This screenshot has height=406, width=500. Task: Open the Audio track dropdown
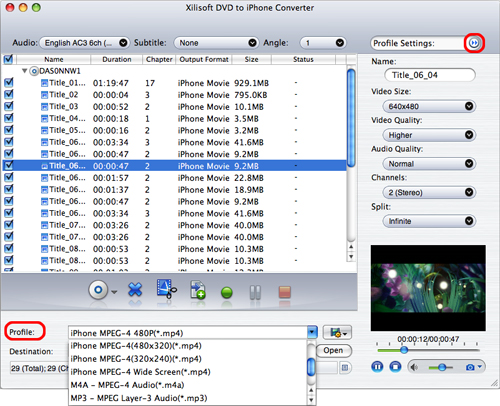tap(85, 43)
